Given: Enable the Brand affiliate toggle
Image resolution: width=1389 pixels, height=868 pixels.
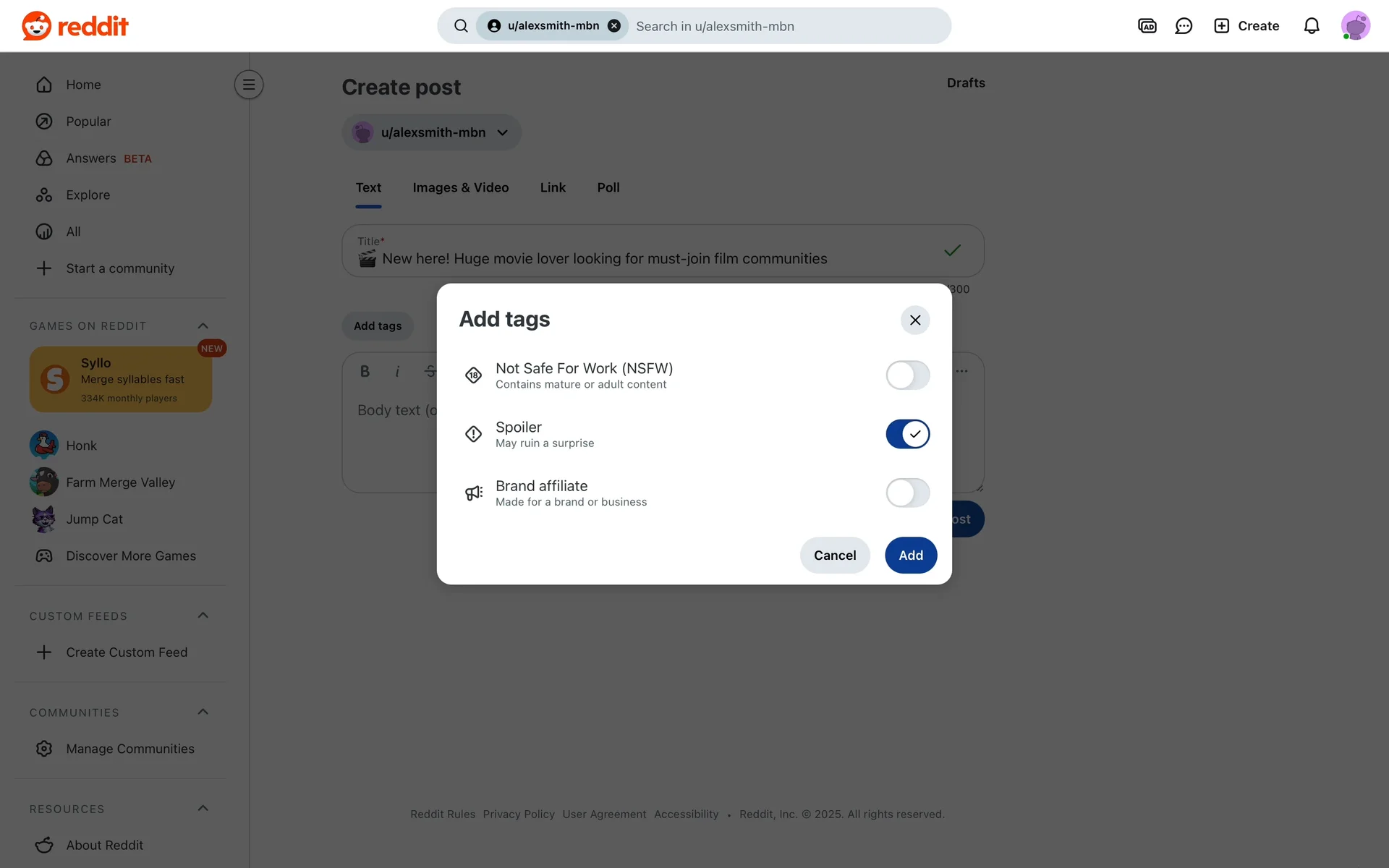Looking at the screenshot, I should coord(907,493).
